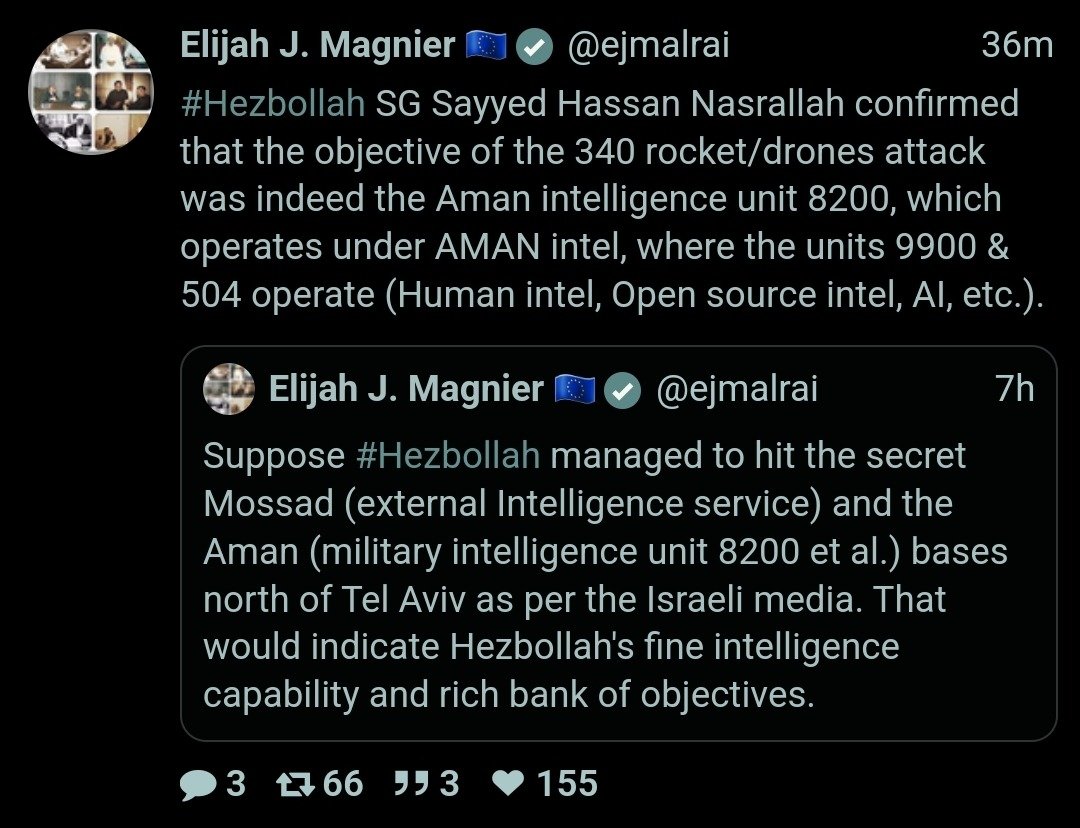This screenshot has width=1080, height=828.
Task: Open small avatar in quoted tweet
Action: tap(229, 389)
